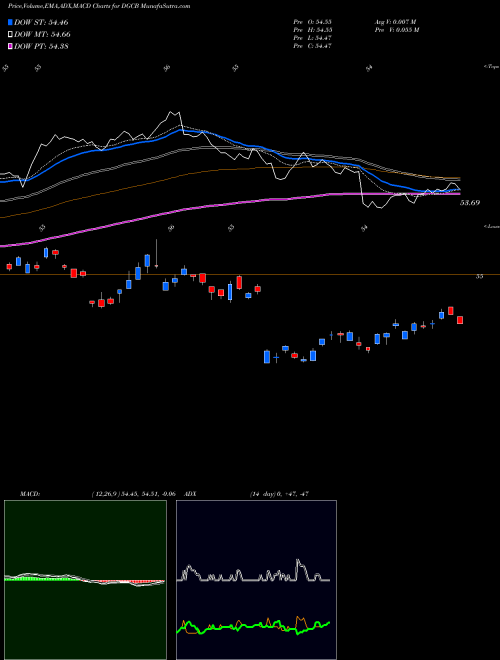Click the last red candlestick on the chart
Image resolution: width=500 pixels, height=660 pixels.
point(460,320)
